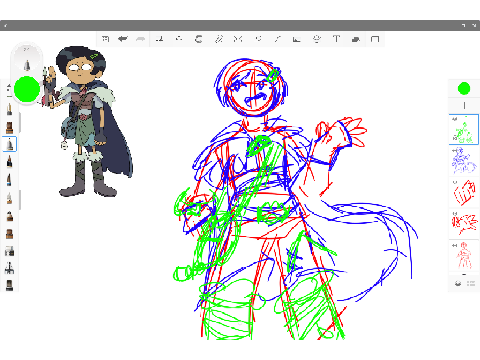Open the layer options menu at panel bottom
Screen dimensions: 480x360
471,283
